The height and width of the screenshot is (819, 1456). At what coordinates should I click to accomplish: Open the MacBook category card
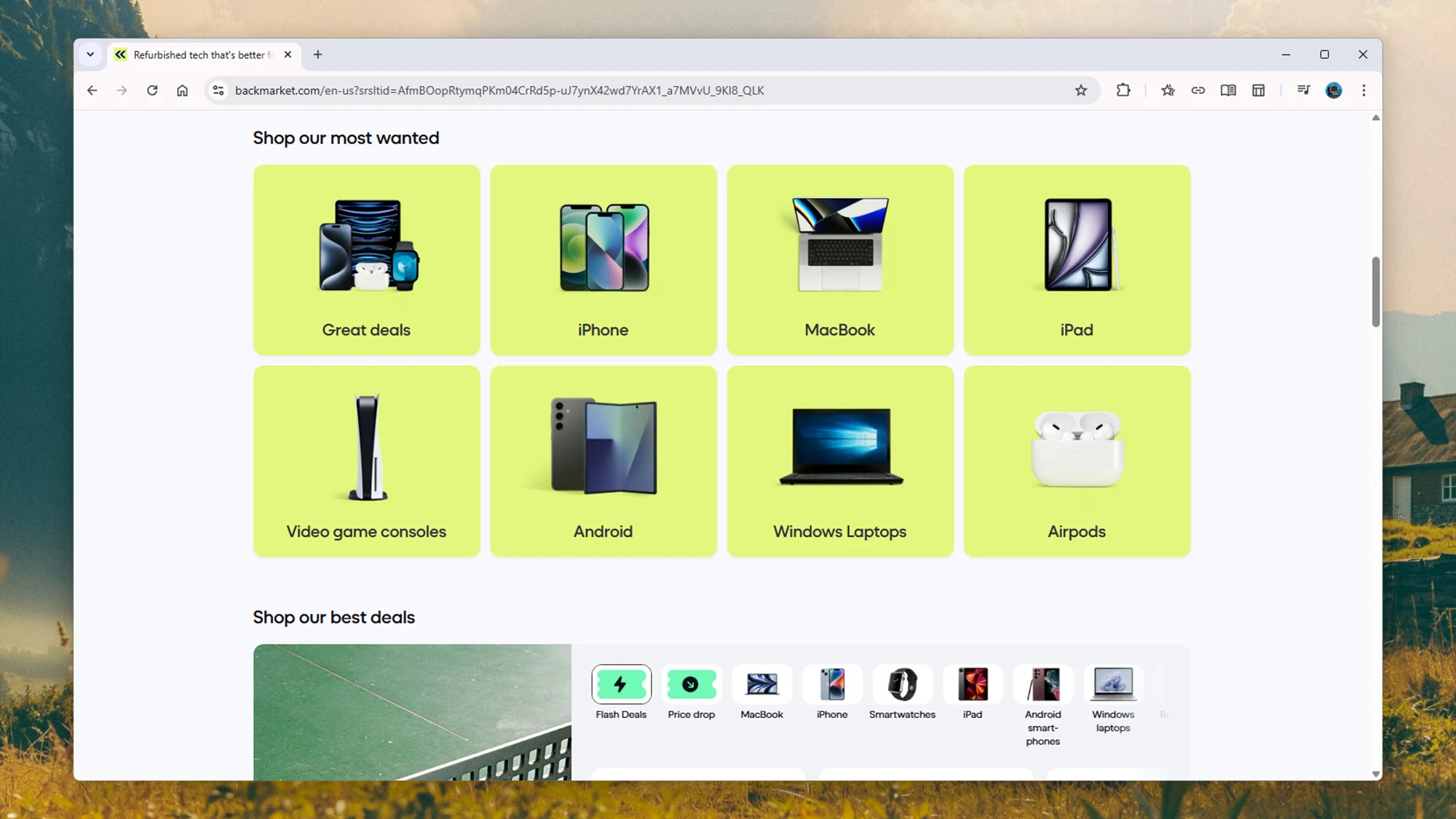[x=840, y=260]
